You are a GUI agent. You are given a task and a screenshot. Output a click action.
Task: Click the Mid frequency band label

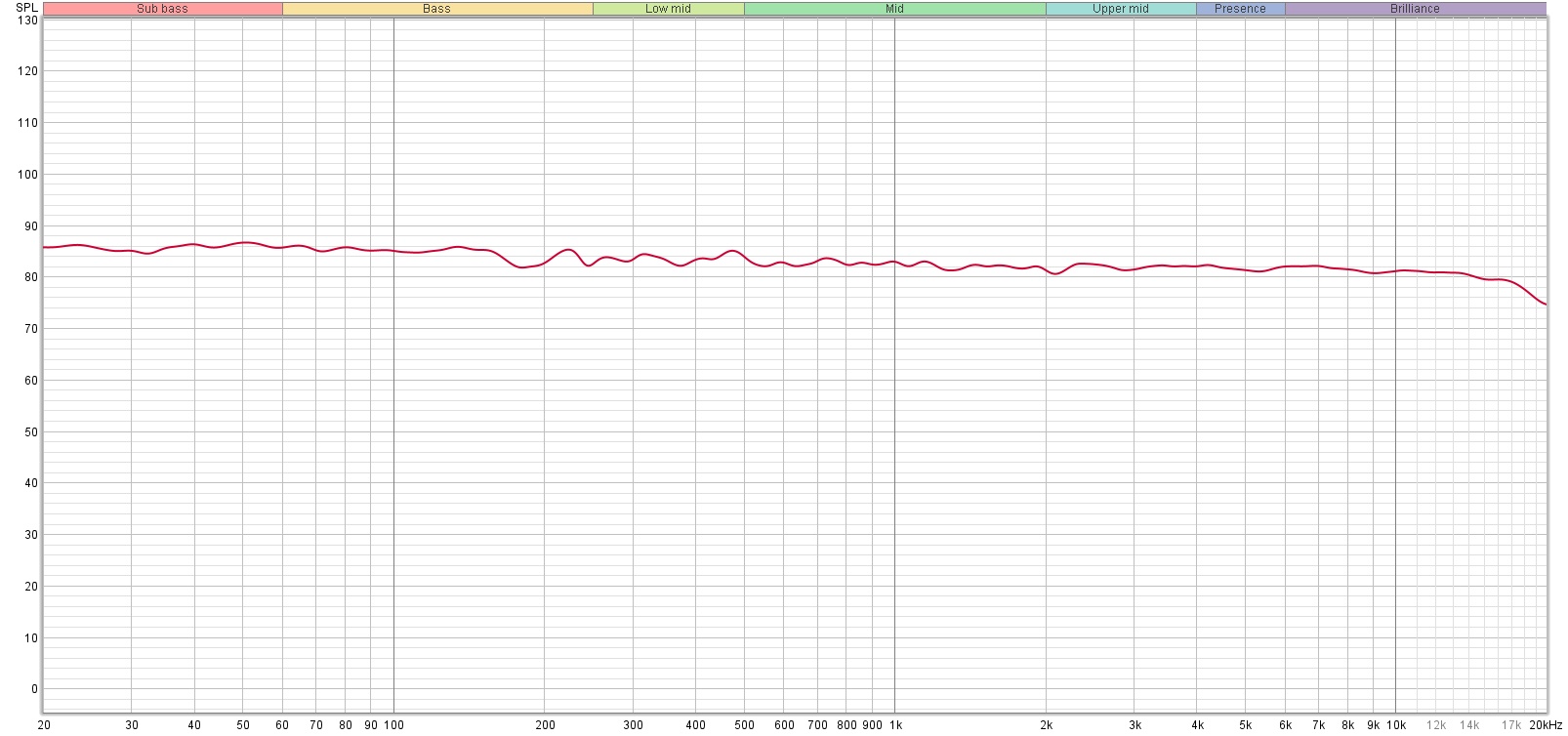click(x=895, y=9)
